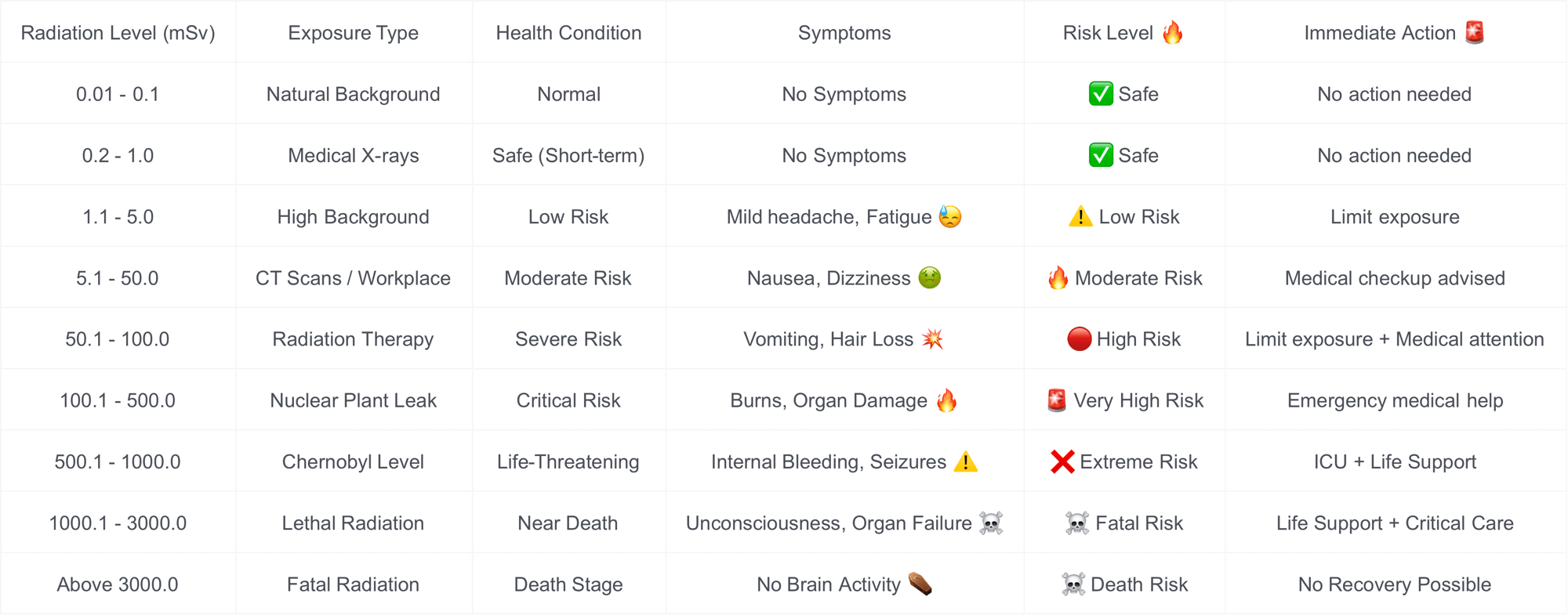Click the collision emoji after Hair Loss
Viewport: 1568px width, 615px height.
pyautogui.click(x=932, y=339)
